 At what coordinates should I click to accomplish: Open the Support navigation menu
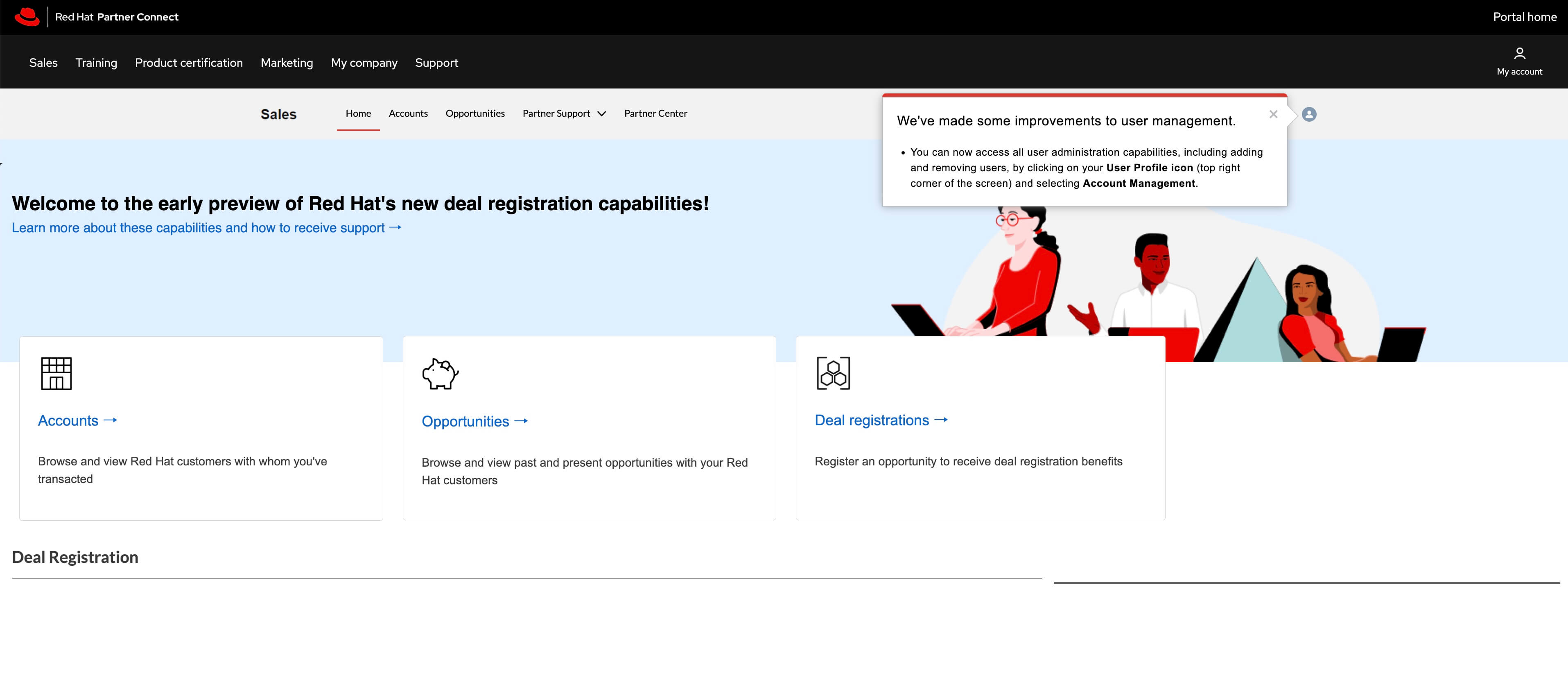tap(436, 63)
